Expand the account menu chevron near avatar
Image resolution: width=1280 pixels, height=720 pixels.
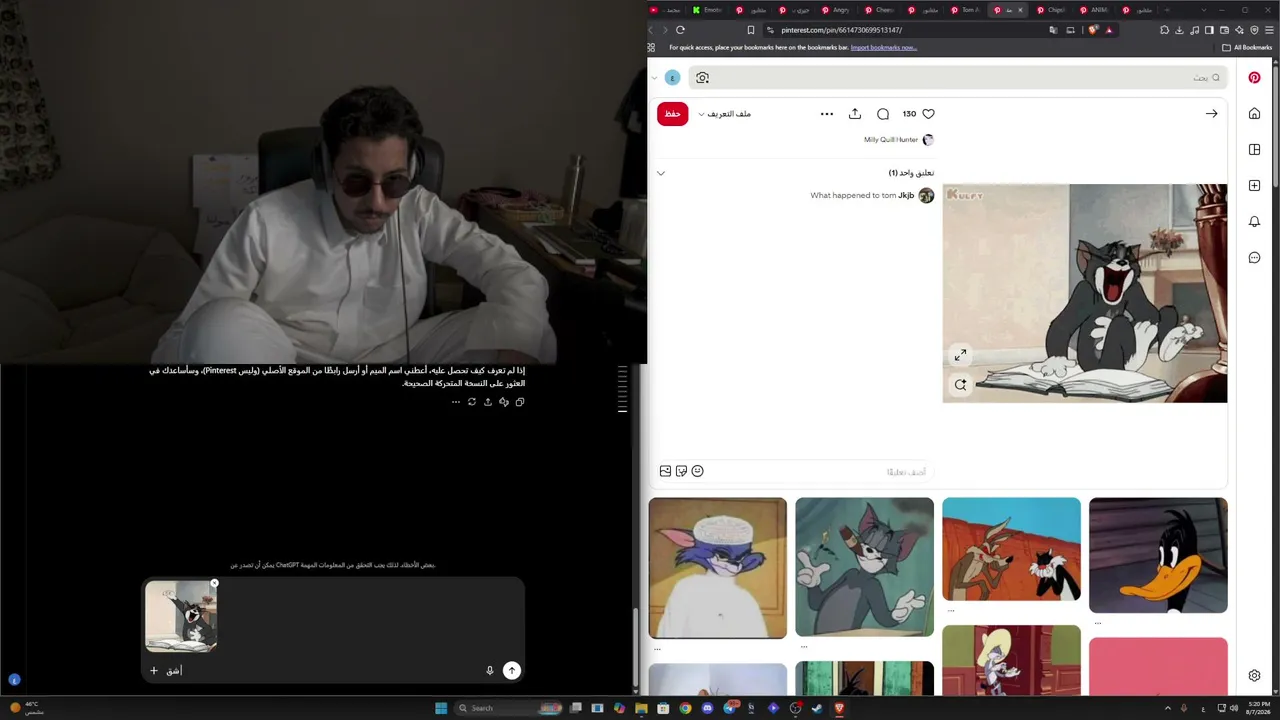[655, 77]
